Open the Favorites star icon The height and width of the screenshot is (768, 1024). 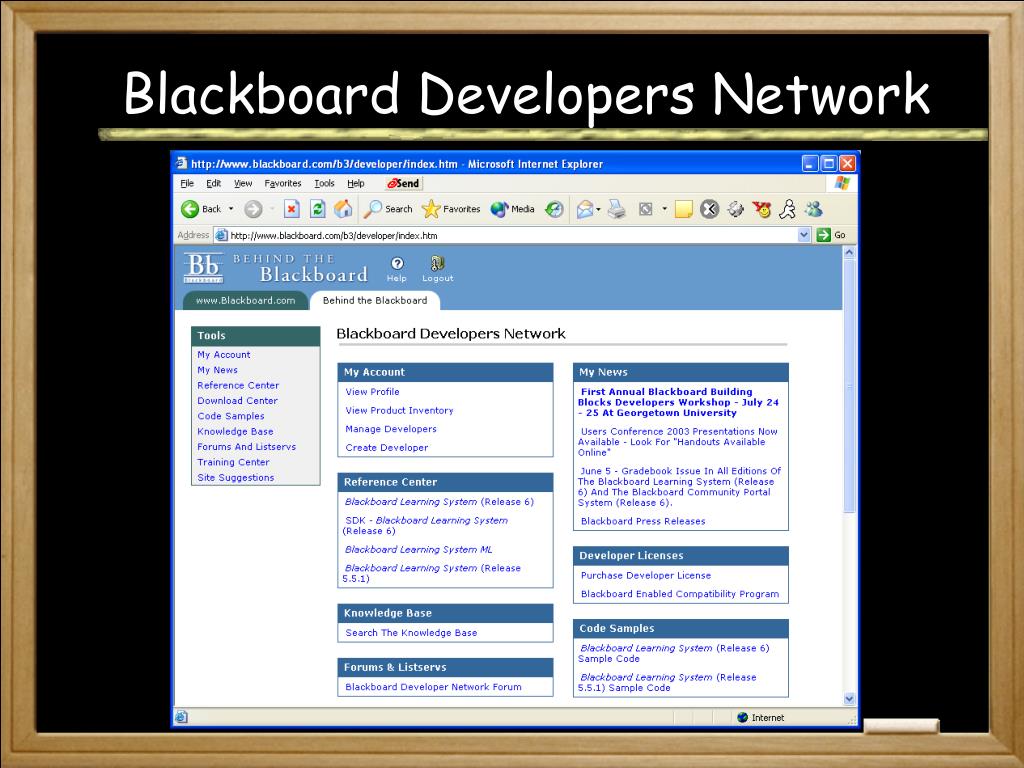tap(429, 209)
